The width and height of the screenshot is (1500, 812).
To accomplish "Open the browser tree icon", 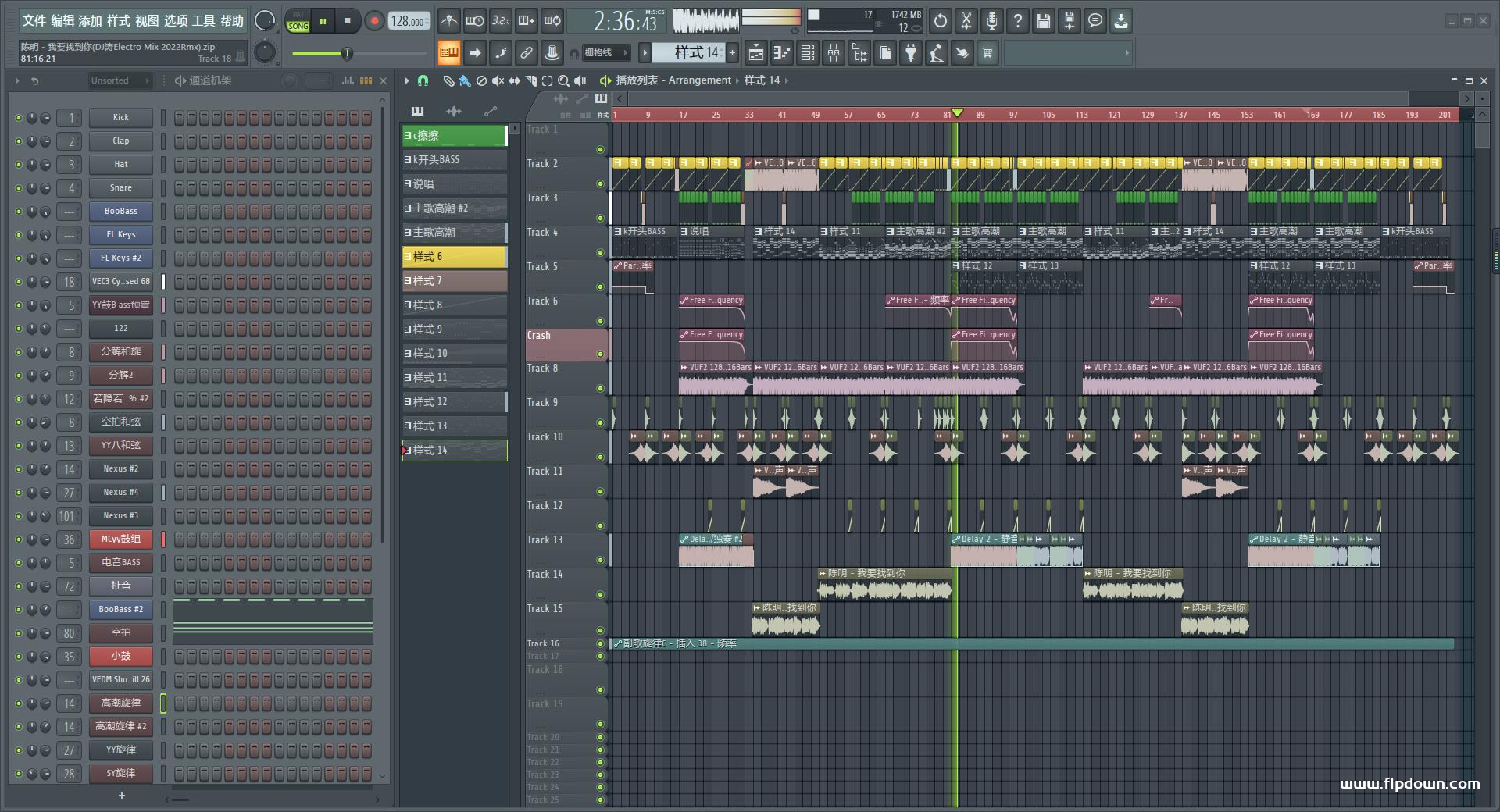I will 859,53.
